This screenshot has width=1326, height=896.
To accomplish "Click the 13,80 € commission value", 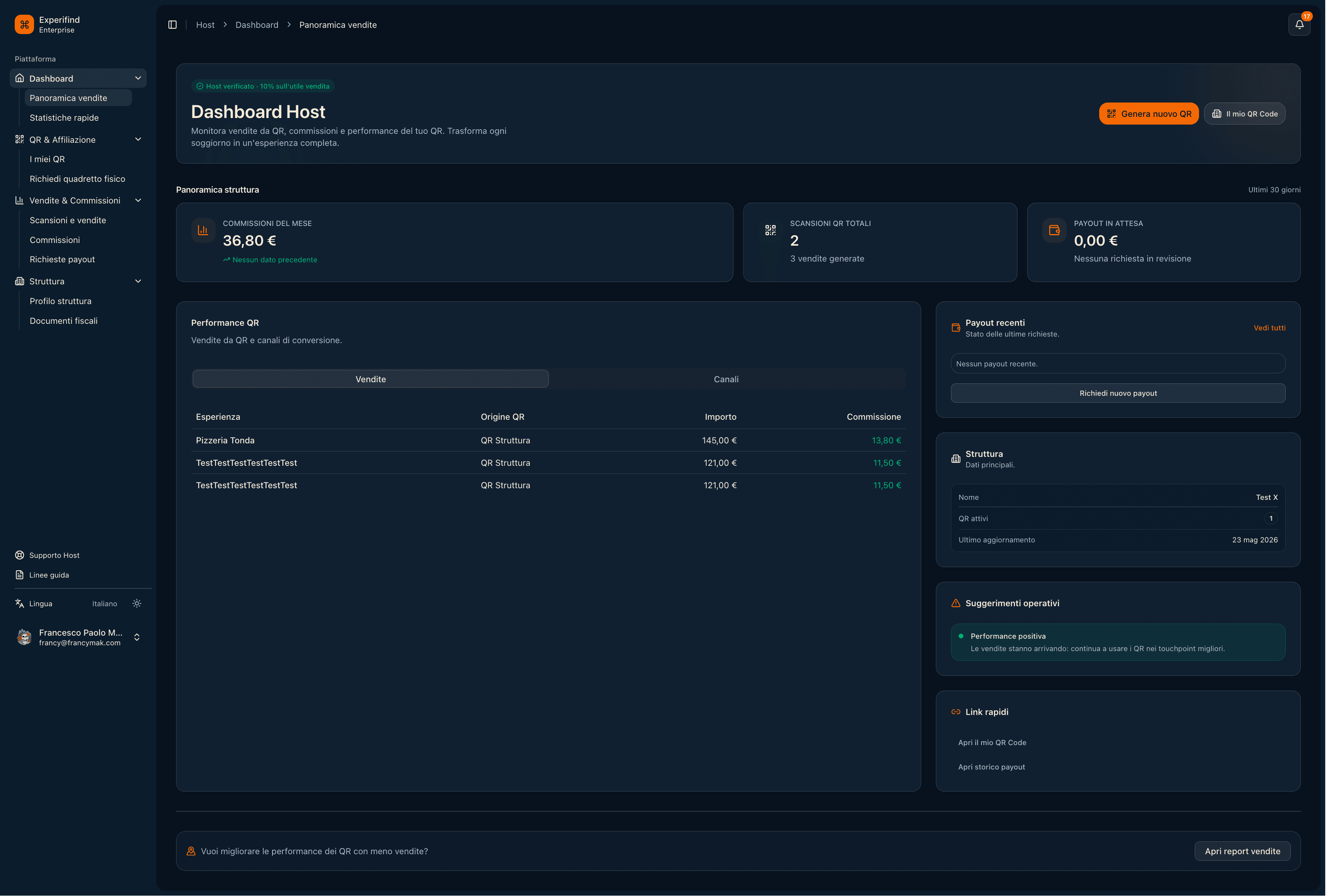I will click(x=886, y=440).
